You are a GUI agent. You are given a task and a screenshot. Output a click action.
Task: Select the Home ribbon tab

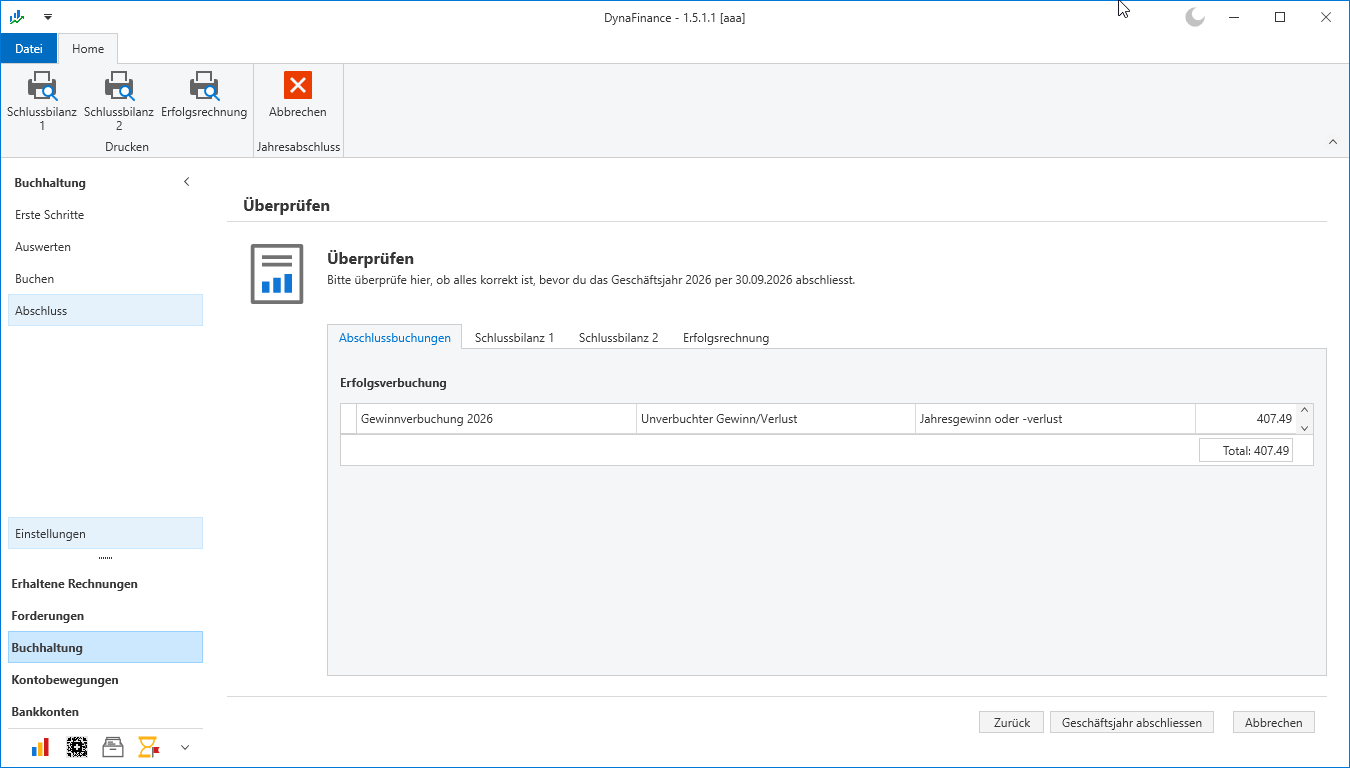coord(88,49)
